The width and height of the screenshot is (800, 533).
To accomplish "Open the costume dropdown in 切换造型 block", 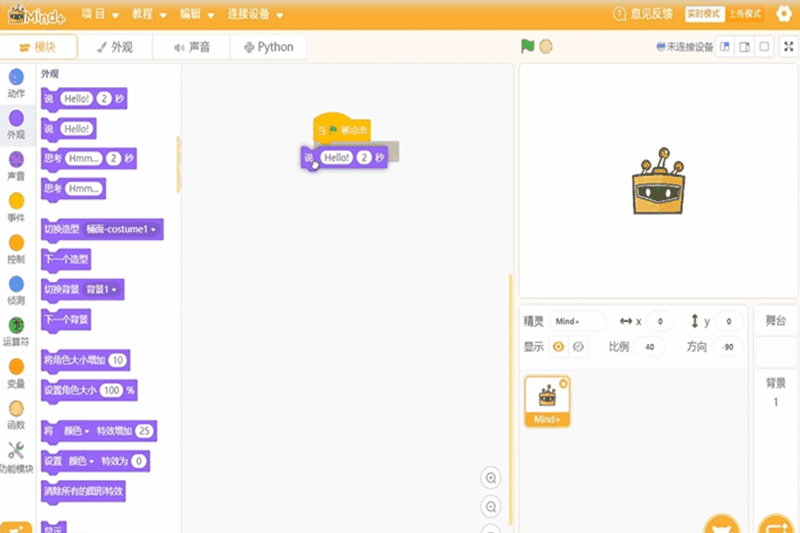I will (121, 230).
